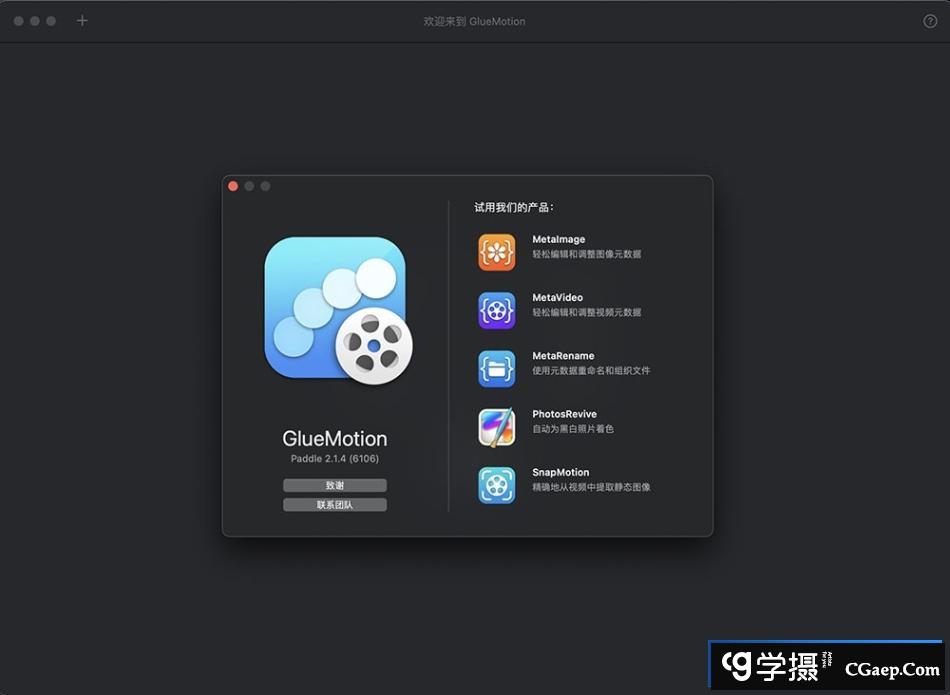Click the PhotosRevive product name
This screenshot has width=950, height=695.
click(x=566, y=413)
